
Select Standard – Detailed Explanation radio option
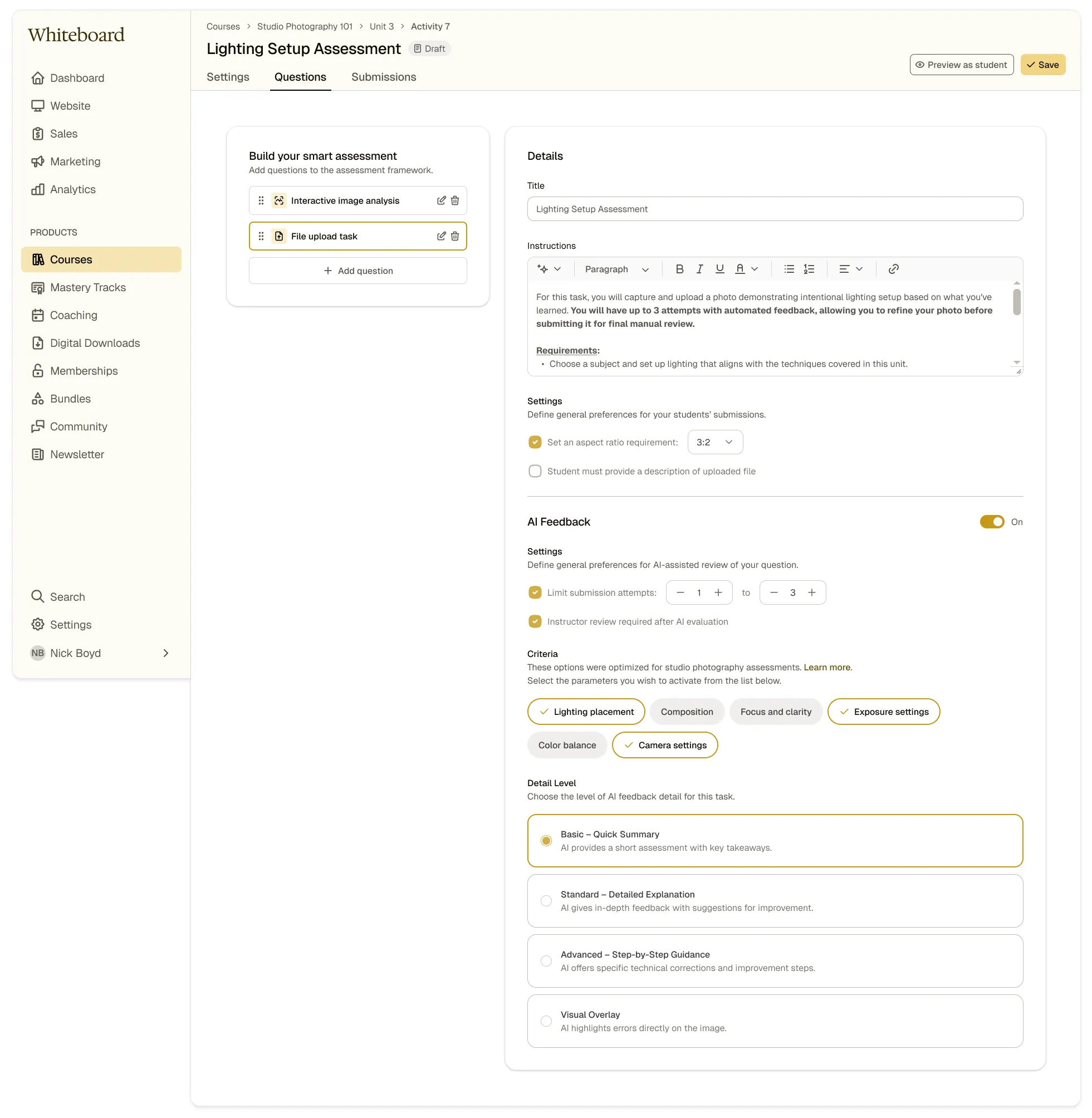[546, 901]
